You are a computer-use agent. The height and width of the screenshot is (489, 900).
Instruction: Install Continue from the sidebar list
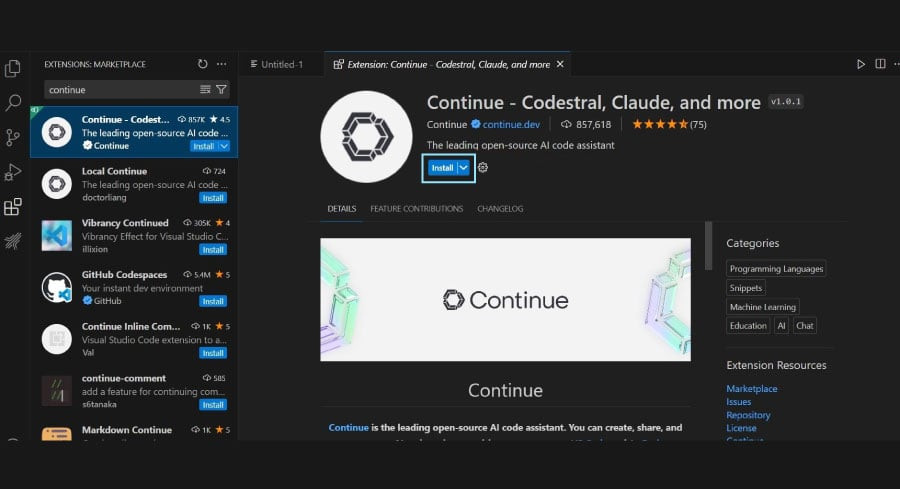[204, 146]
